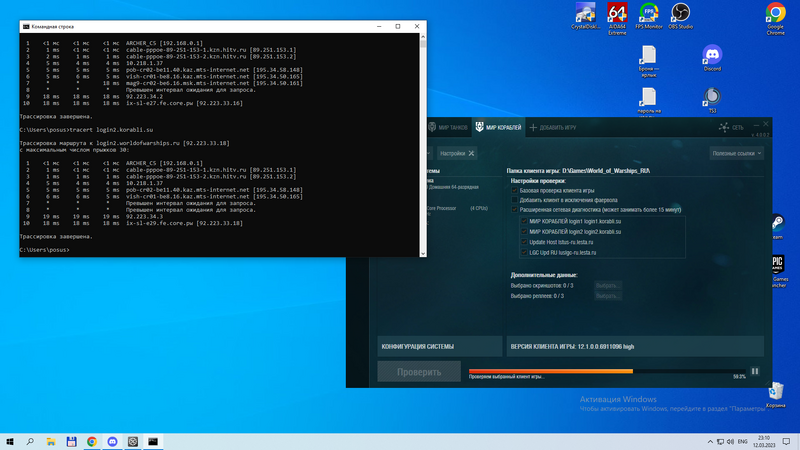Open CrystalDisk shortcut on the desktop
The image size is (800, 450).
coord(585,16)
